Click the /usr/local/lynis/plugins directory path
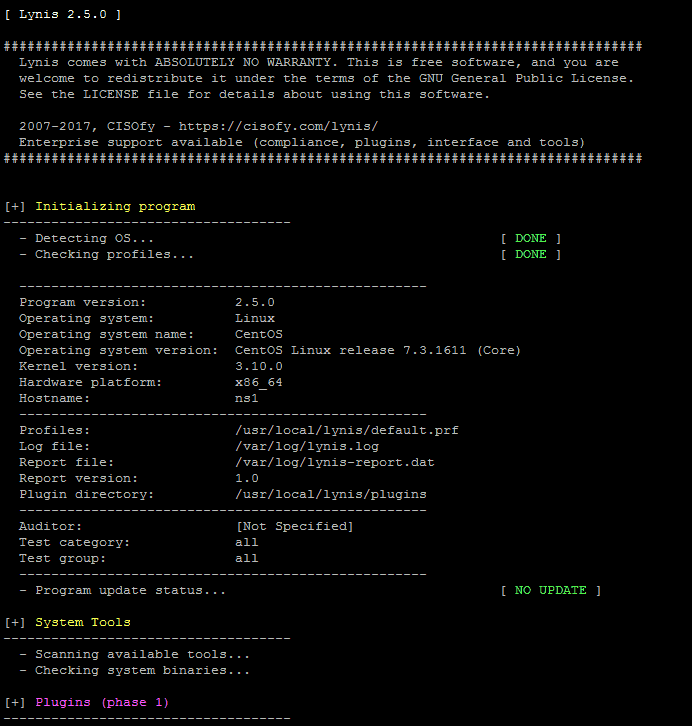692x726 pixels. click(x=330, y=494)
